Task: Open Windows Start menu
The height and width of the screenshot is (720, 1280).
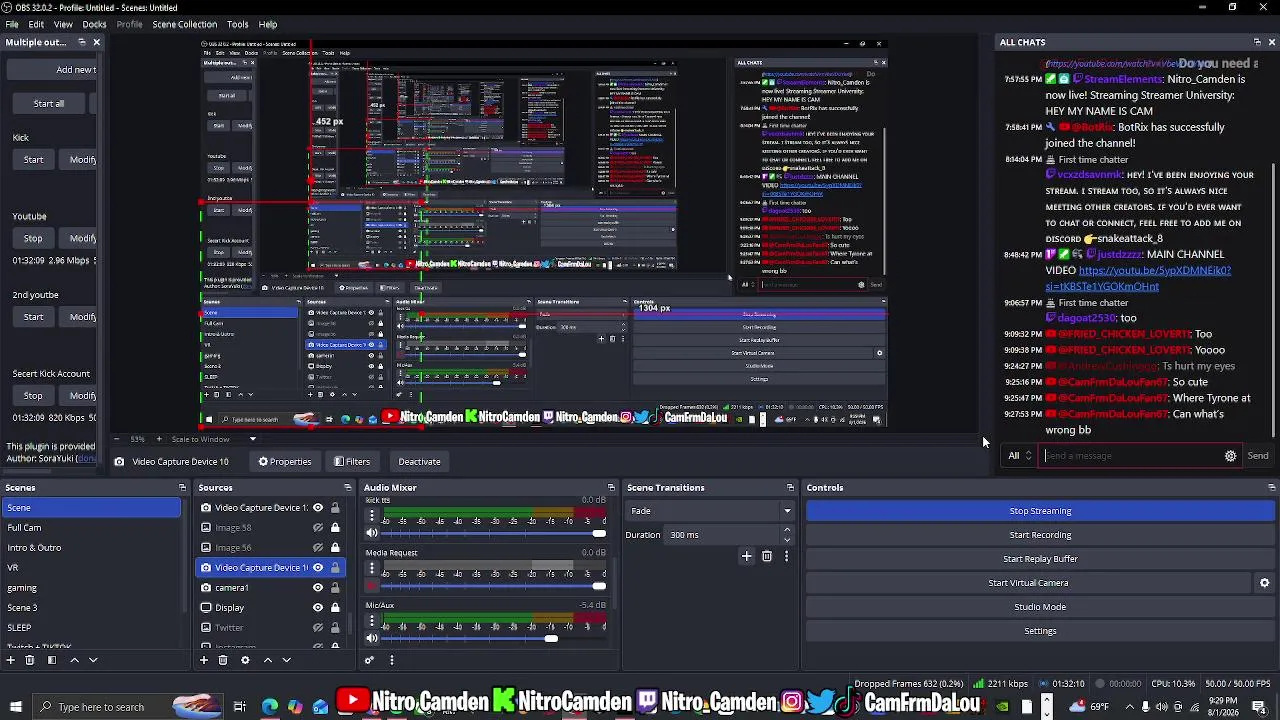Action: (15, 707)
